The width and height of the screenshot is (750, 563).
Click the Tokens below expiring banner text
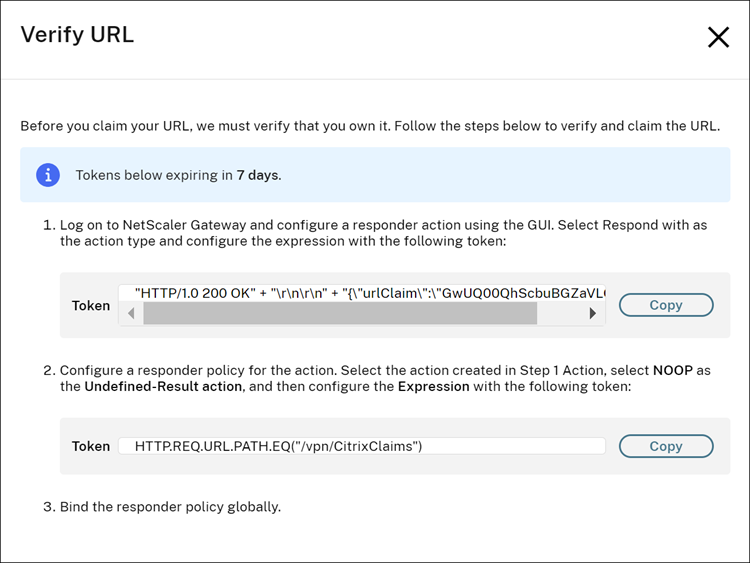pos(178,175)
